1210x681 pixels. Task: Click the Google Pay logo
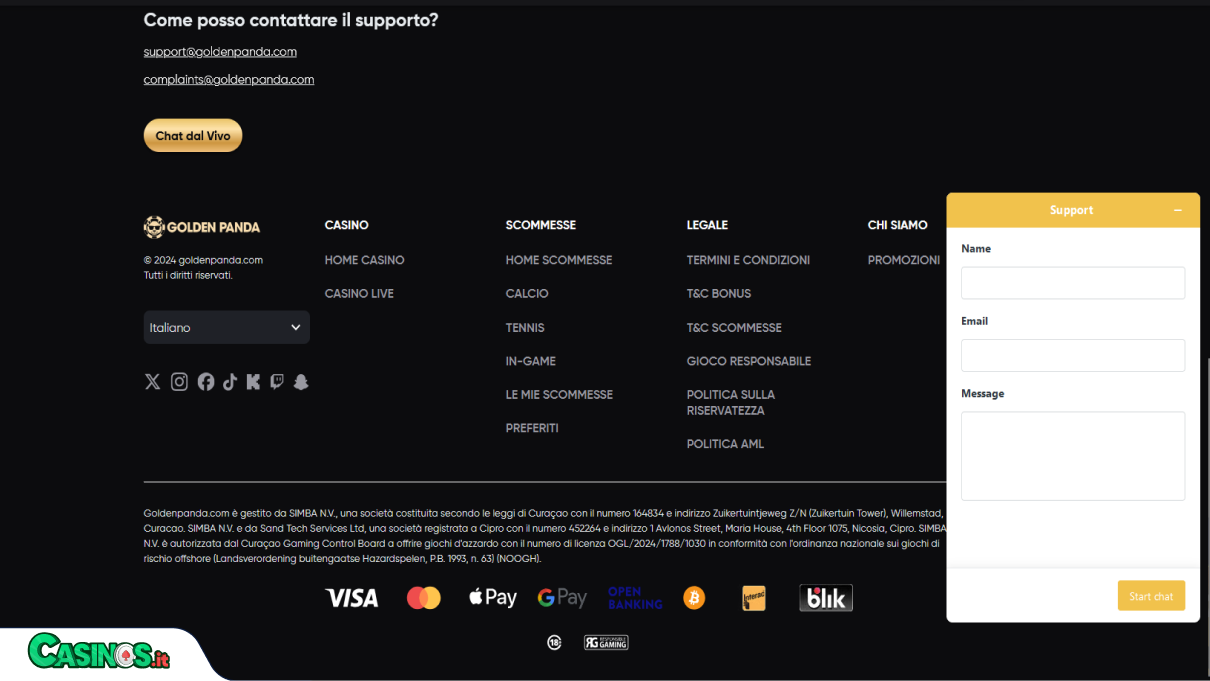[x=562, y=598]
